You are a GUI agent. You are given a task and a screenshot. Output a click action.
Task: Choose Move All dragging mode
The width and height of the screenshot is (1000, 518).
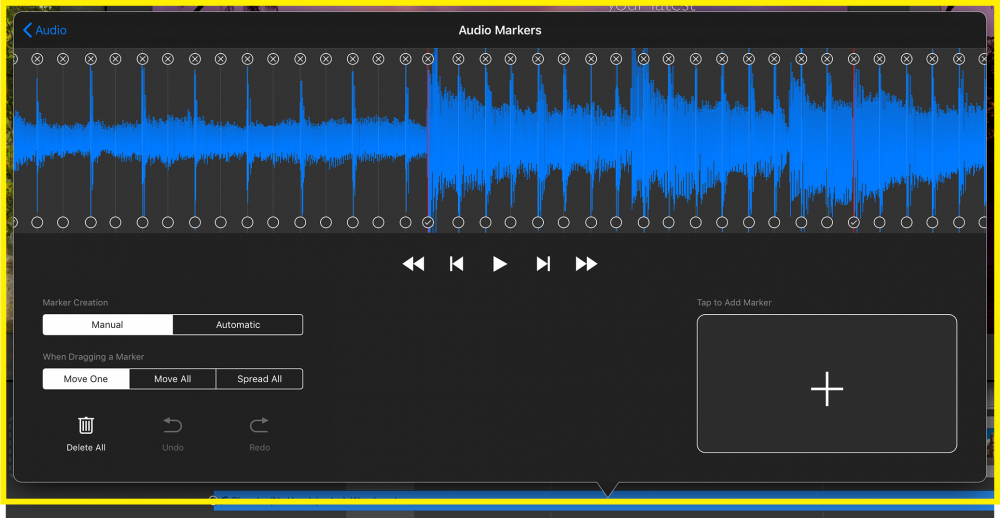click(173, 379)
